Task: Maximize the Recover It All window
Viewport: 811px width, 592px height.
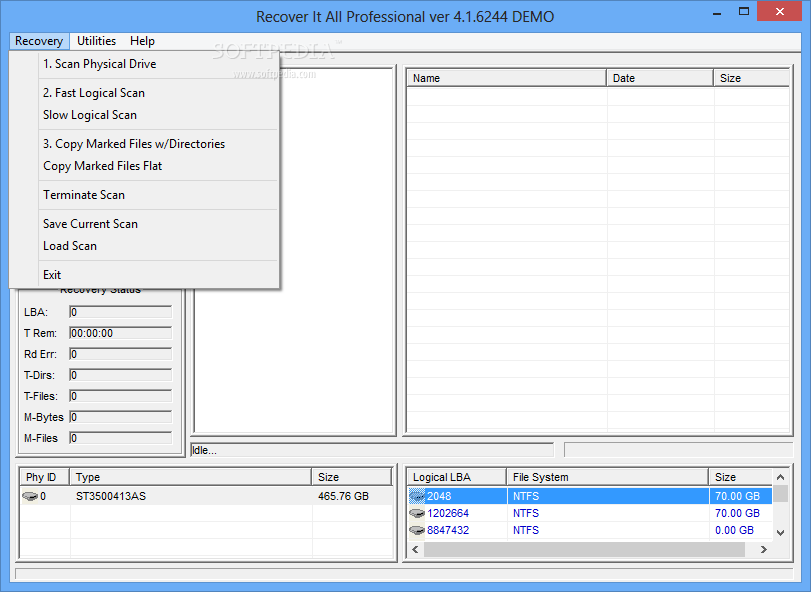Action: coord(744,12)
